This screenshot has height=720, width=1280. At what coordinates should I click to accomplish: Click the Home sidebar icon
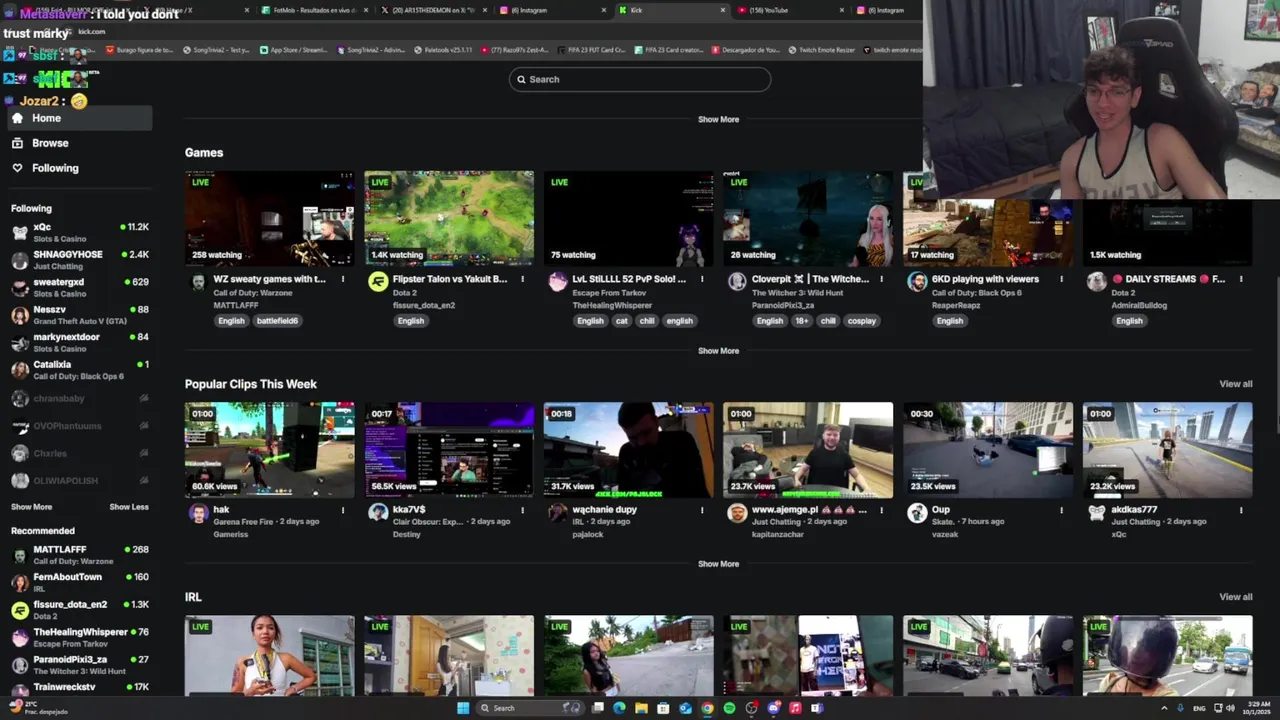click(17, 118)
